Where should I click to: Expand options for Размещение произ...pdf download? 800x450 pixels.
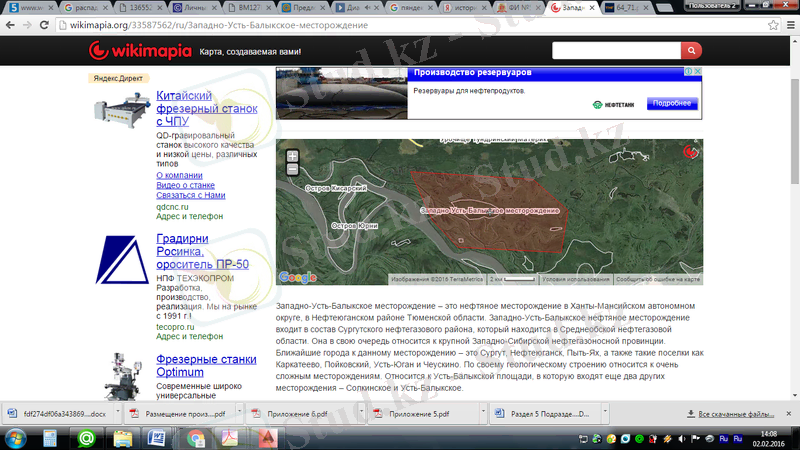(x=238, y=412)
